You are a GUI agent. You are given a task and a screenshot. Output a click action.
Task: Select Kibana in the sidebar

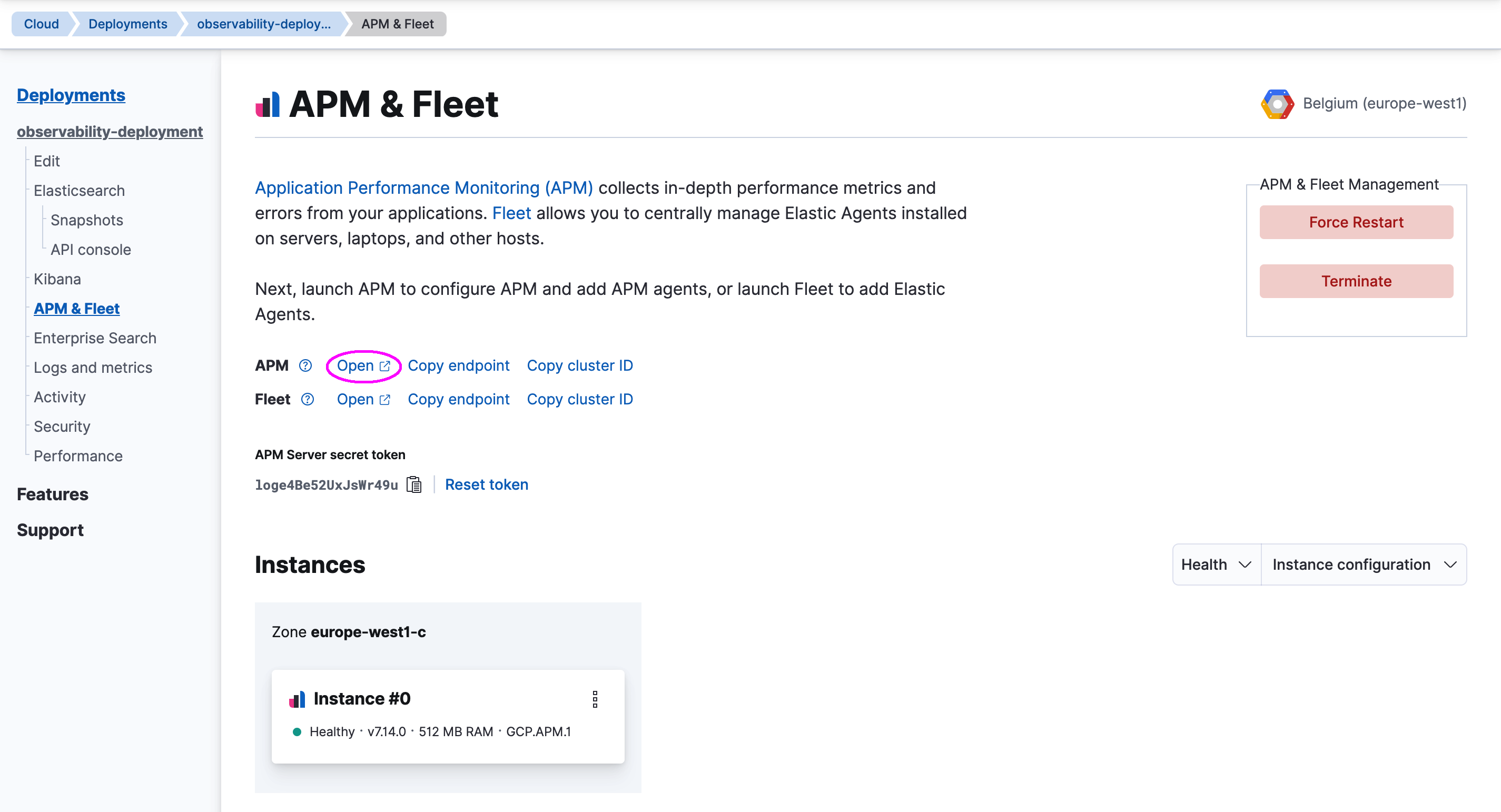coord(57,279)
